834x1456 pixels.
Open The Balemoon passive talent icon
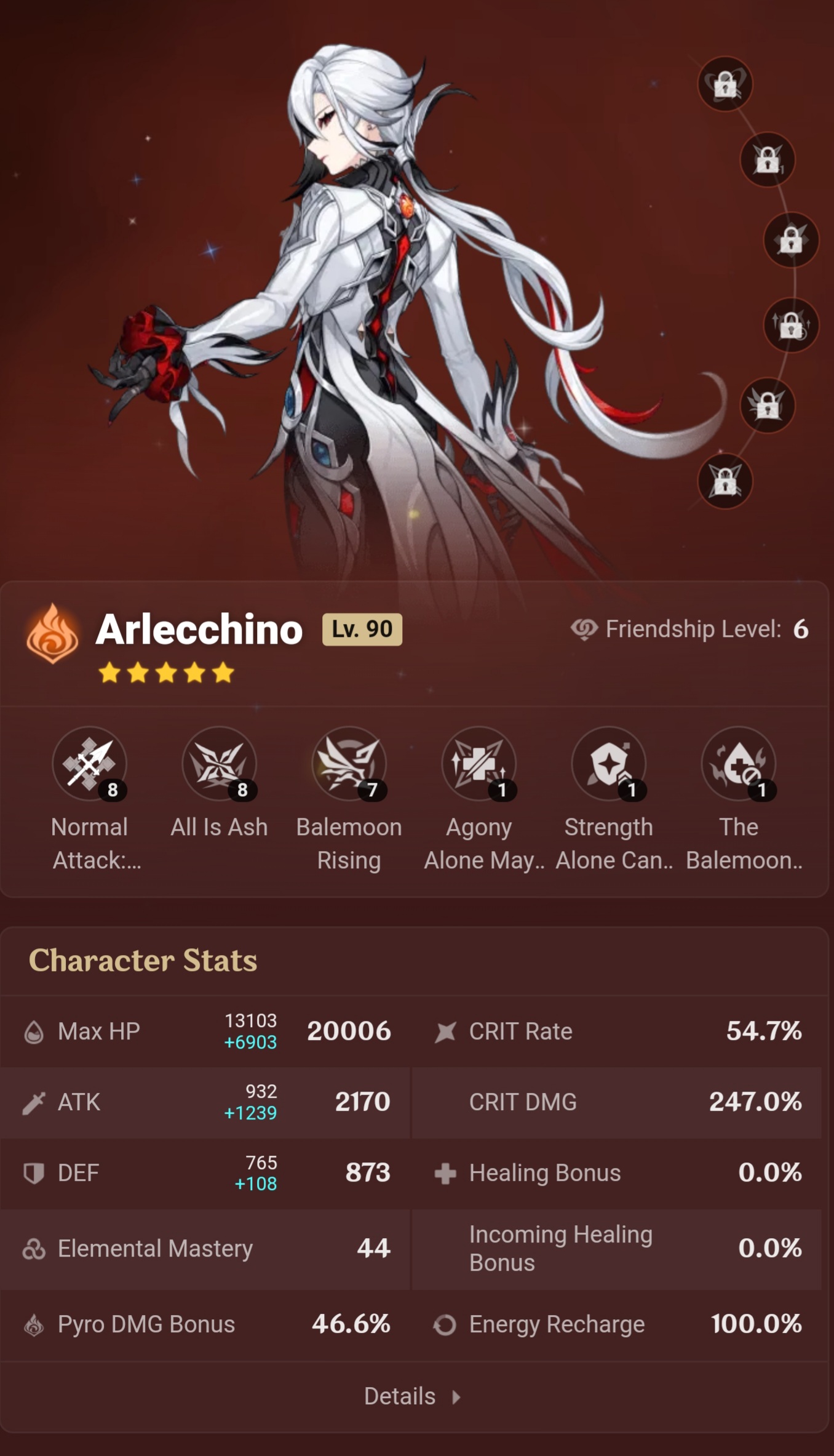(x=739, y=764)
